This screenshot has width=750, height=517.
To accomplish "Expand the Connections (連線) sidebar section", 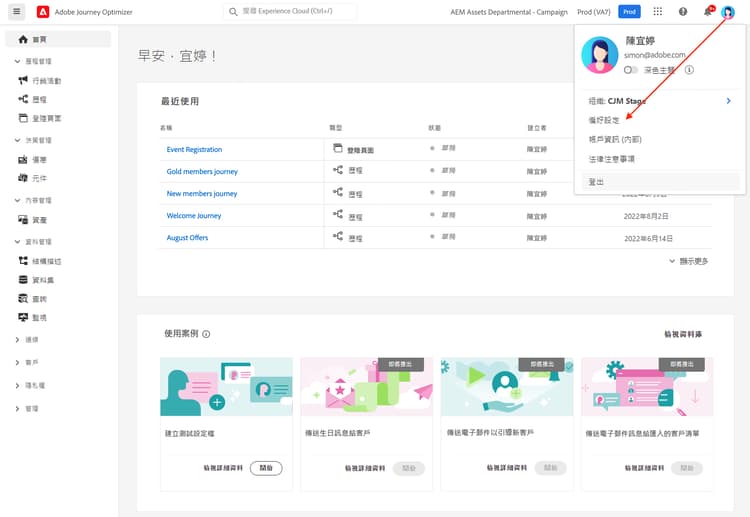I will tap(17, 340).
